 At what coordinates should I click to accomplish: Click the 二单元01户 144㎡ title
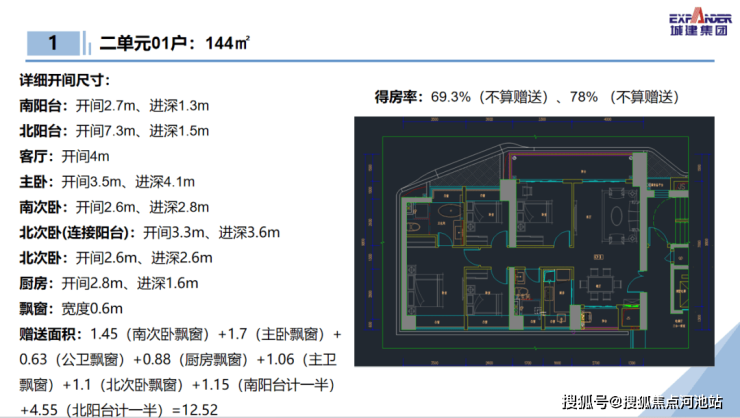pos(174,43)
